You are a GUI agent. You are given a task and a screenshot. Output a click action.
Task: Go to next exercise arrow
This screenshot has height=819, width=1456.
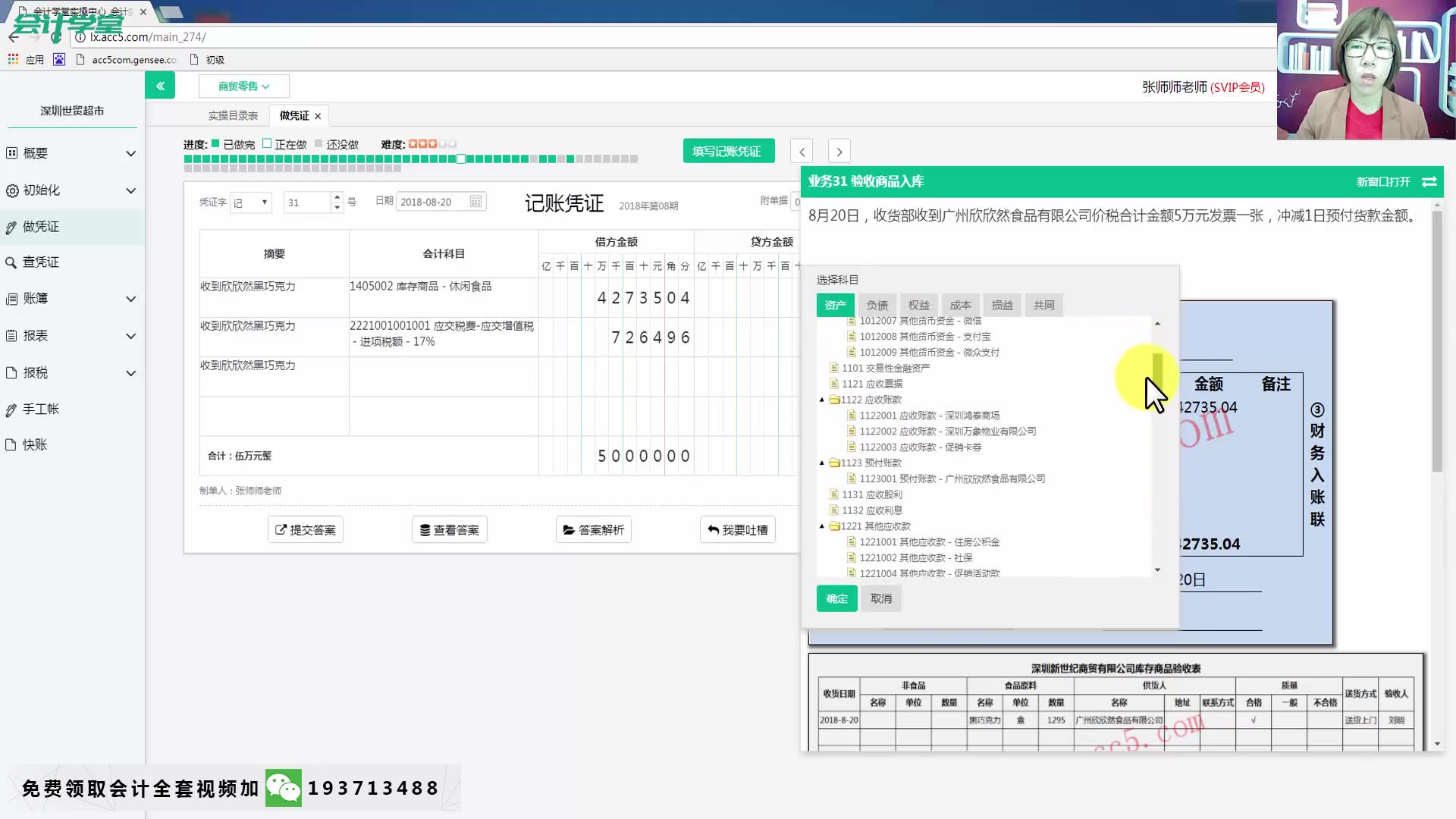pos(839,151)
